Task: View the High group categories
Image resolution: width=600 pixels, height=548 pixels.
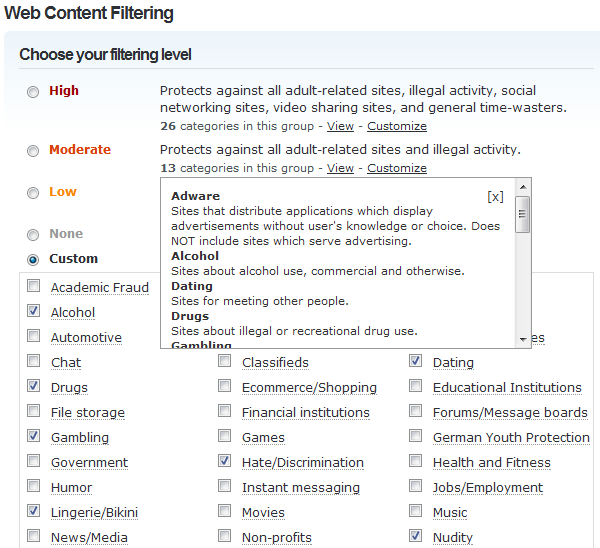Action: pos(340,126)
